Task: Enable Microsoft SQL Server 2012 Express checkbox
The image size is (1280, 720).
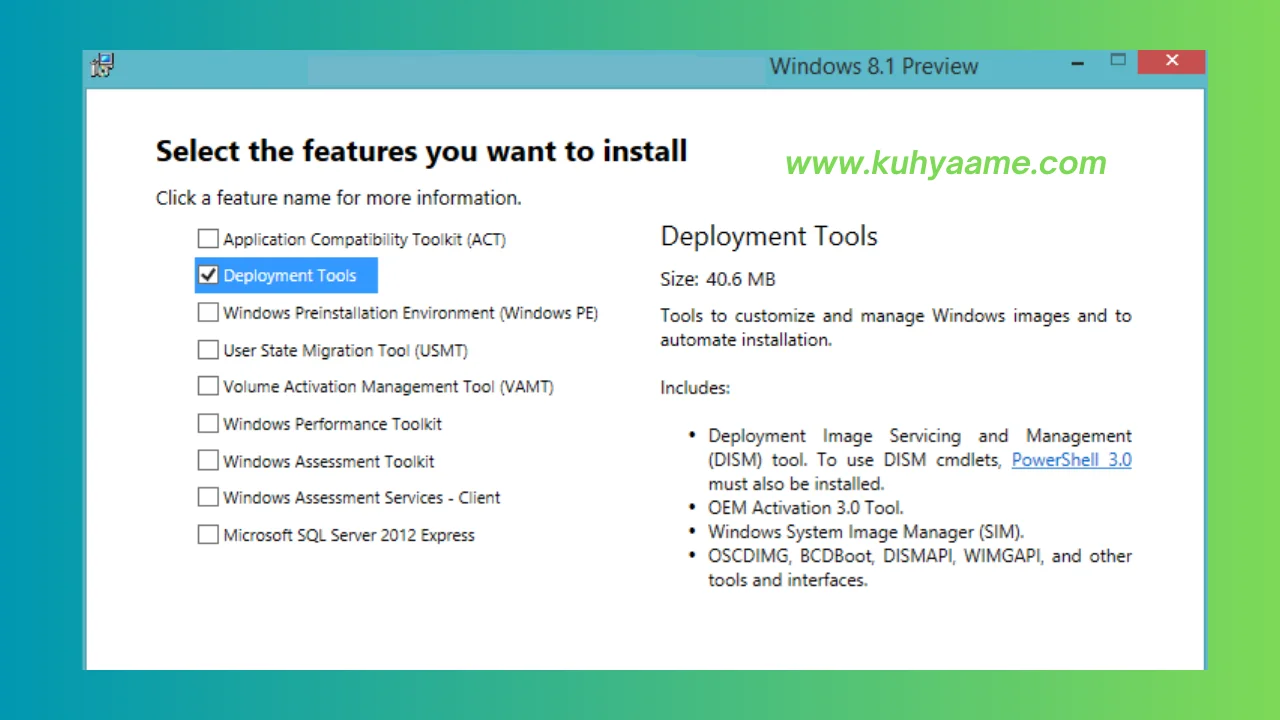Action: 208,534
